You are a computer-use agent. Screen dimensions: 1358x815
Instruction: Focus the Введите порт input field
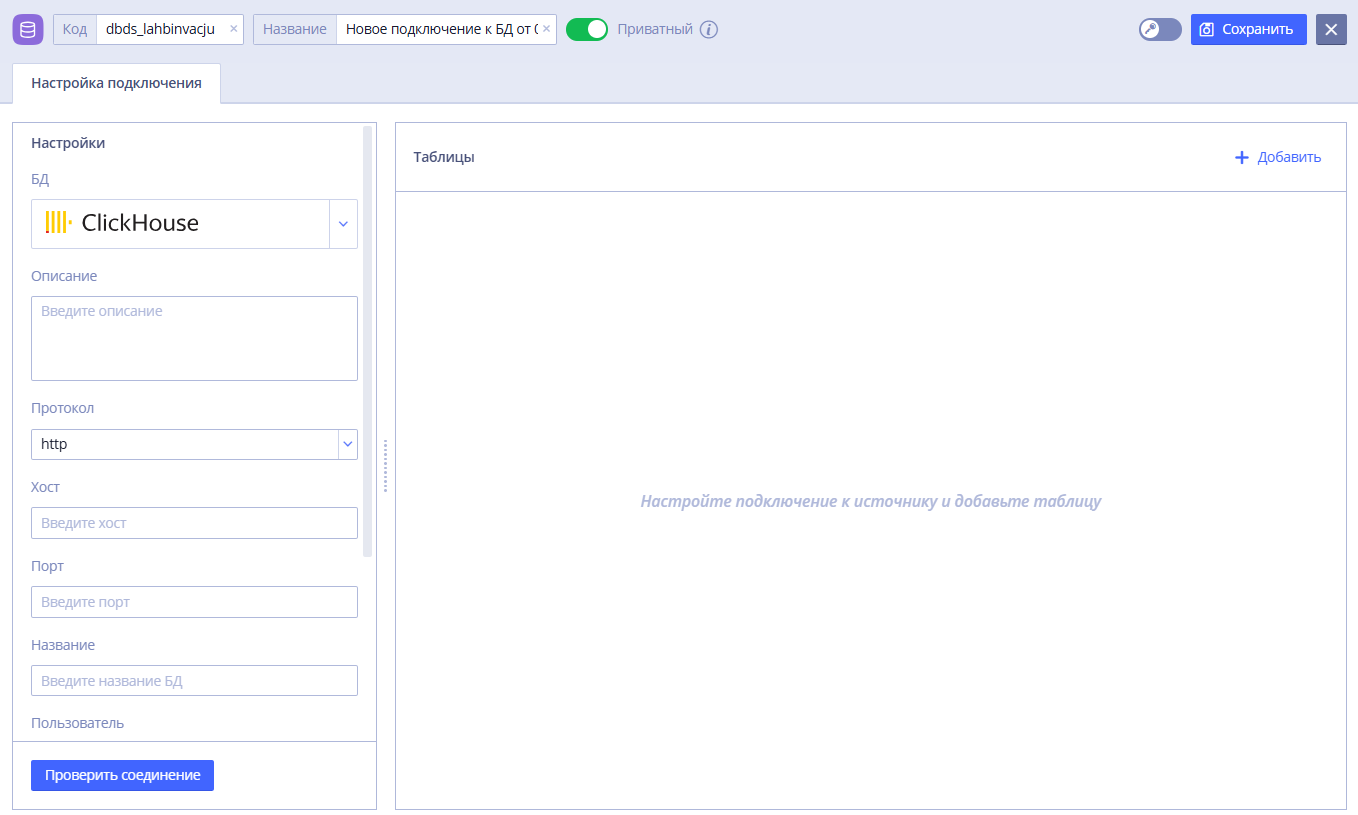[194, 602]
